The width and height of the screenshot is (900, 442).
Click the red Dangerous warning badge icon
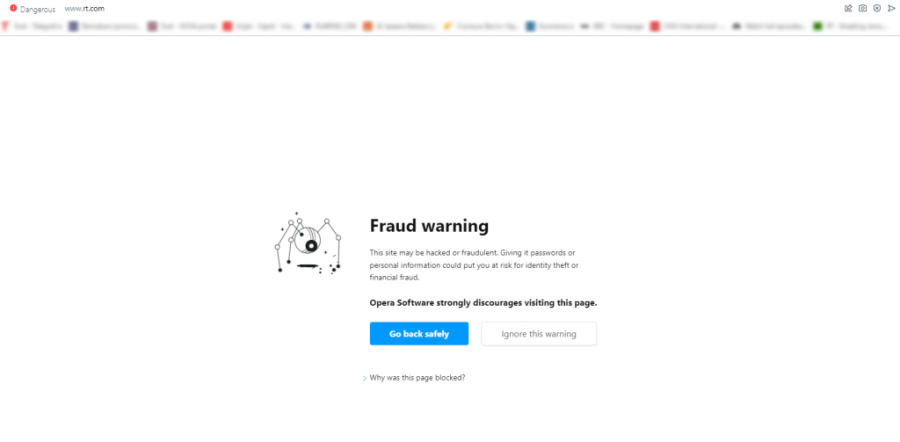13,8
